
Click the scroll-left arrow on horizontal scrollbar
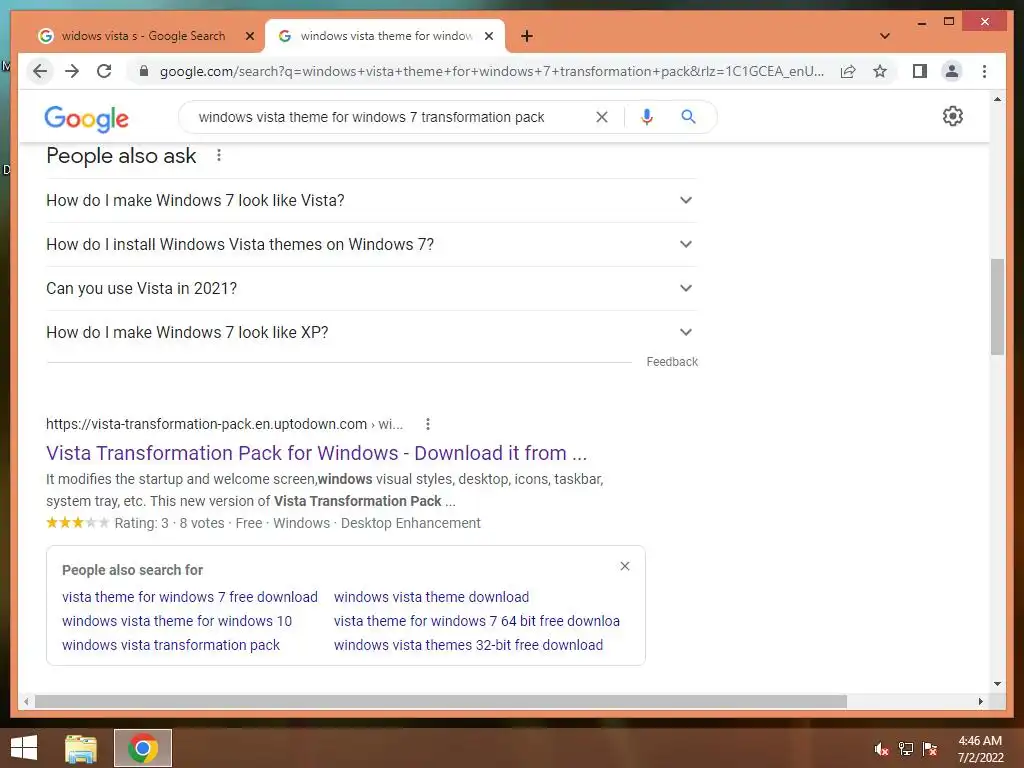26,701
